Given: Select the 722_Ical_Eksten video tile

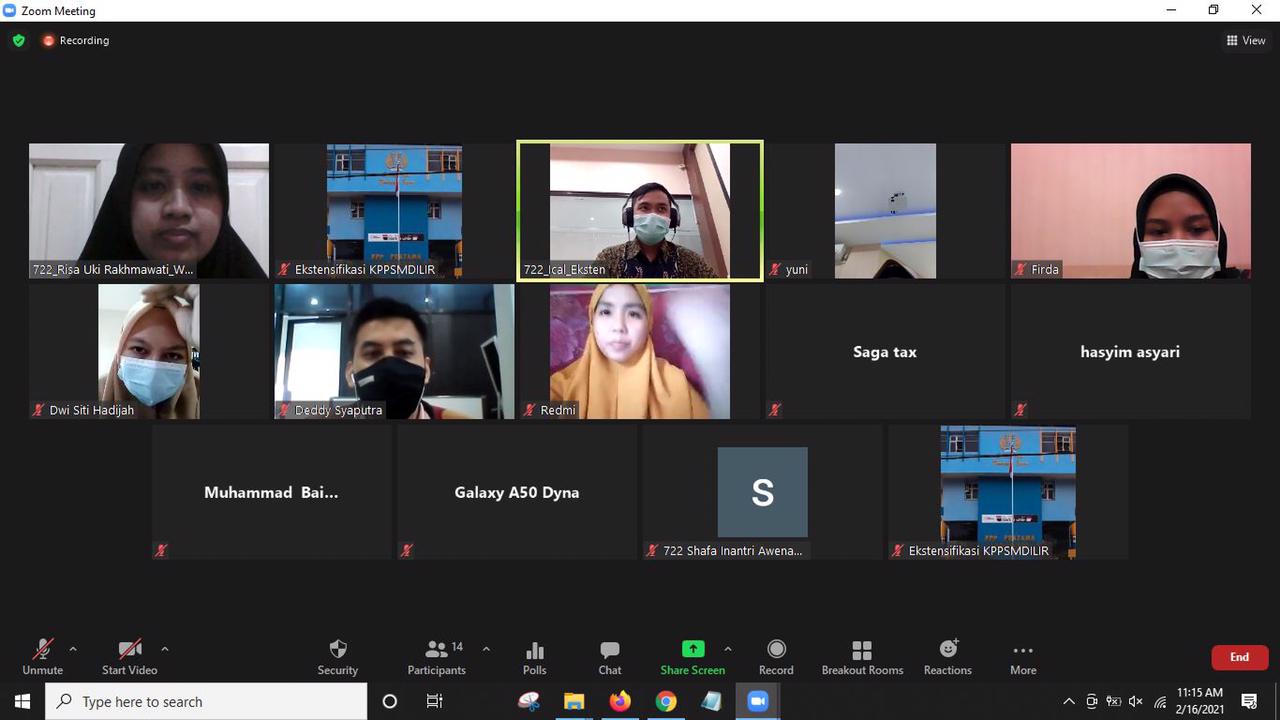Looking at the screenshot, I should pyautogui.click(x=640, y=210).
